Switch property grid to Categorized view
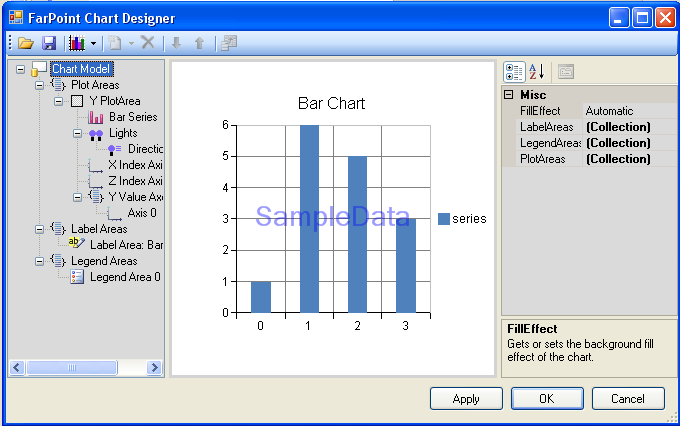Viewport: 680px width, 426px height. pos(514,72)
